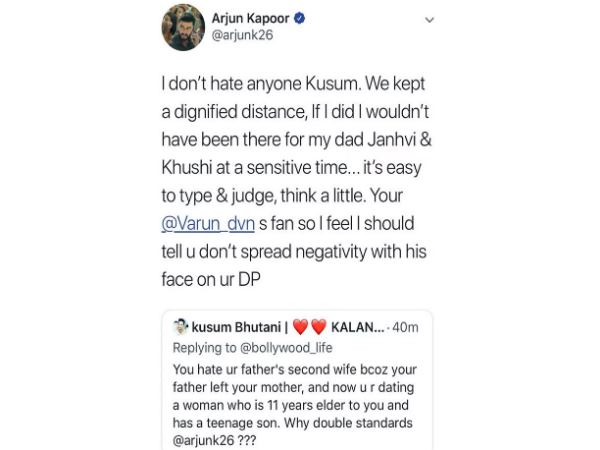Open @bollywood_life in Replying to line

coord(286,348)
